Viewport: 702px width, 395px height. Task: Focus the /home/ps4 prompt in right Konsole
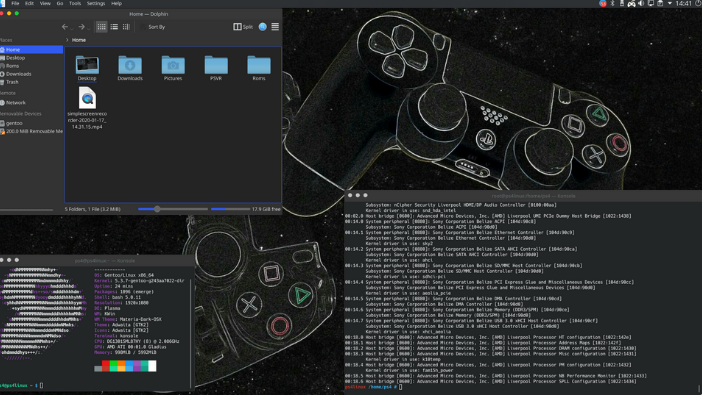[374, 387]
